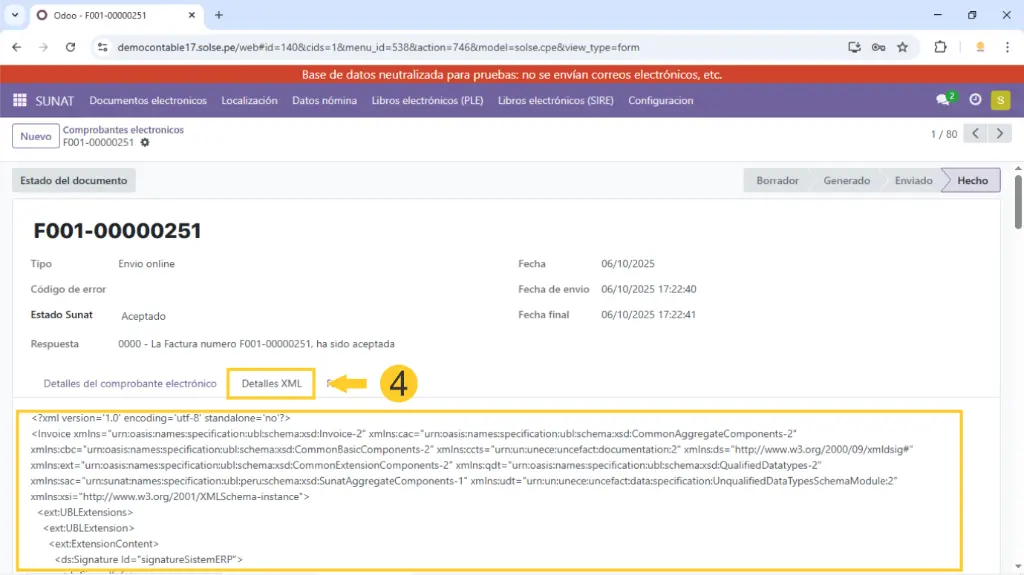Click the Nuevo button

coord(36,136)
